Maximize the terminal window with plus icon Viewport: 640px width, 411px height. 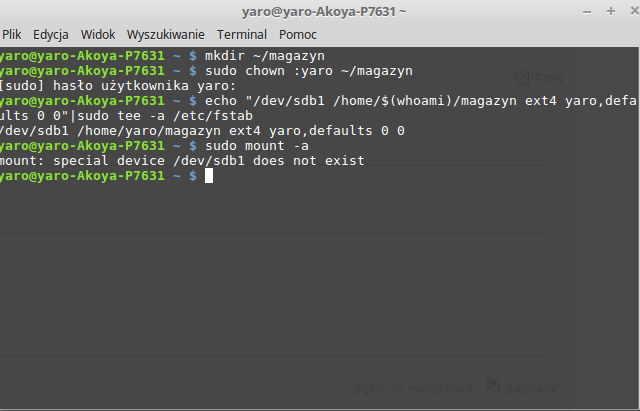pyautogui.click(x=611, y=11)
